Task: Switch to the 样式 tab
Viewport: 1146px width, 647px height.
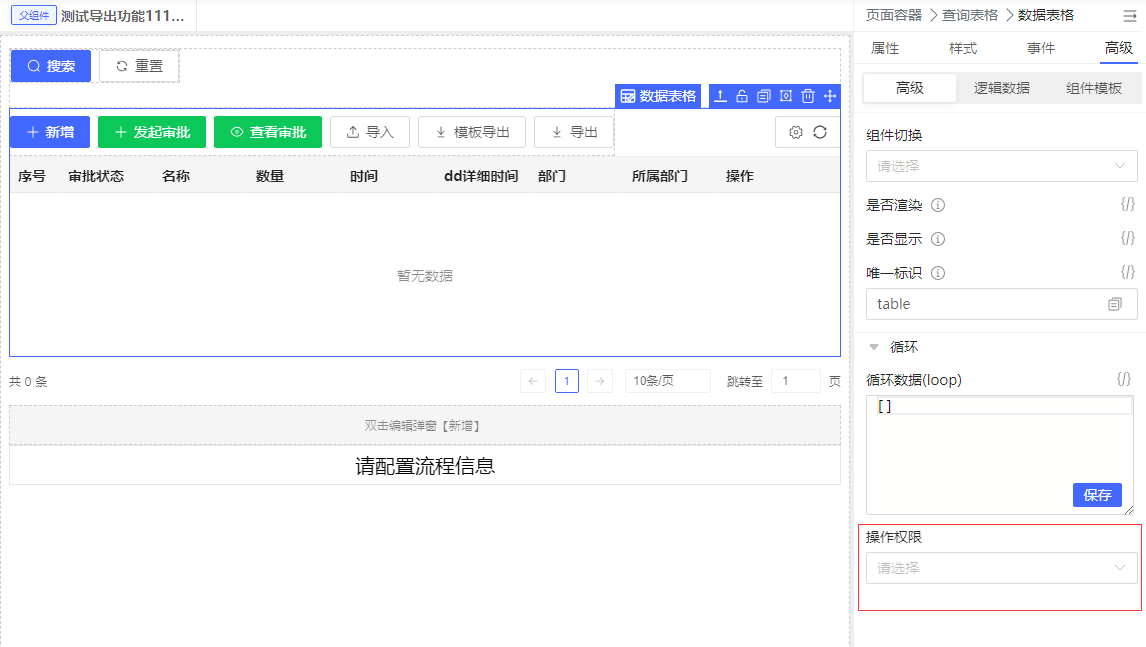Action: 963,48
